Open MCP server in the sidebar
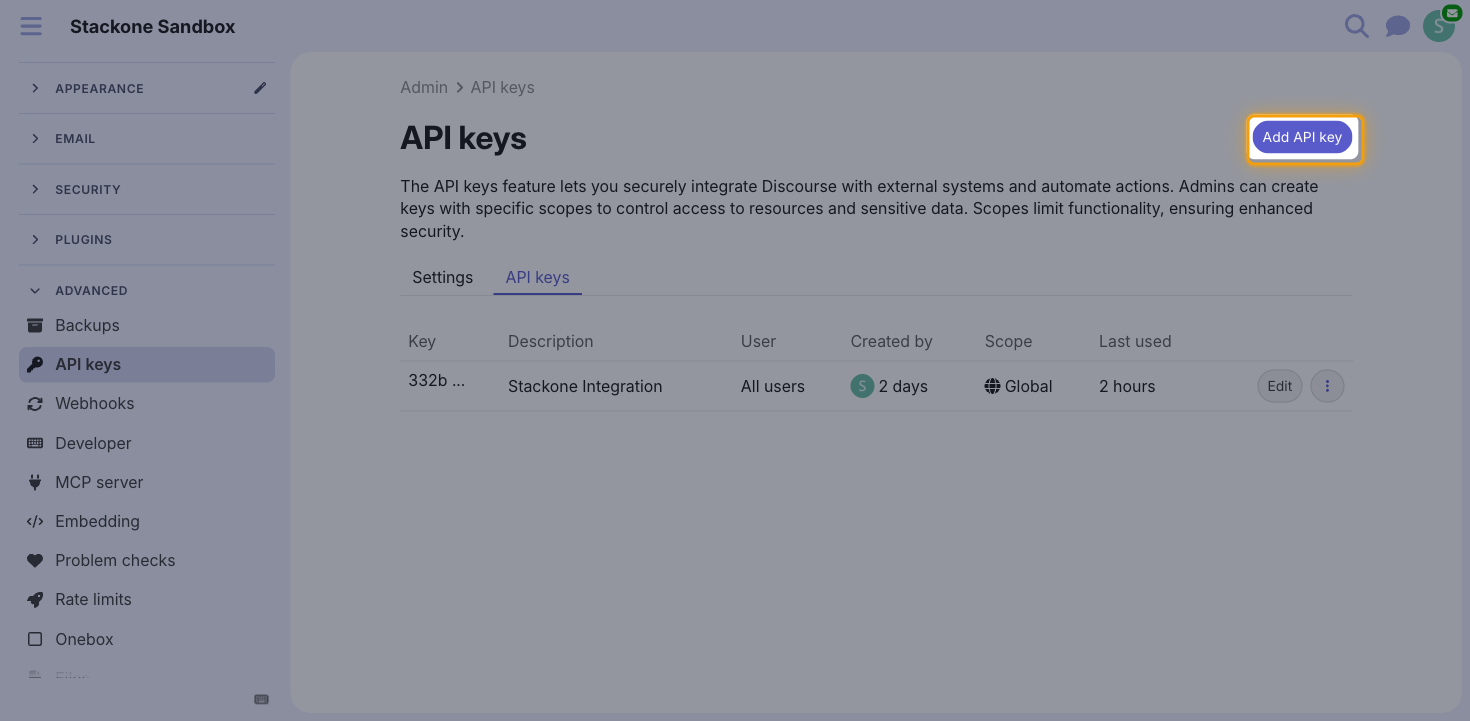The height and width of the screenshot is (721, 1470). pyautogui.click(x=146, y=482)
